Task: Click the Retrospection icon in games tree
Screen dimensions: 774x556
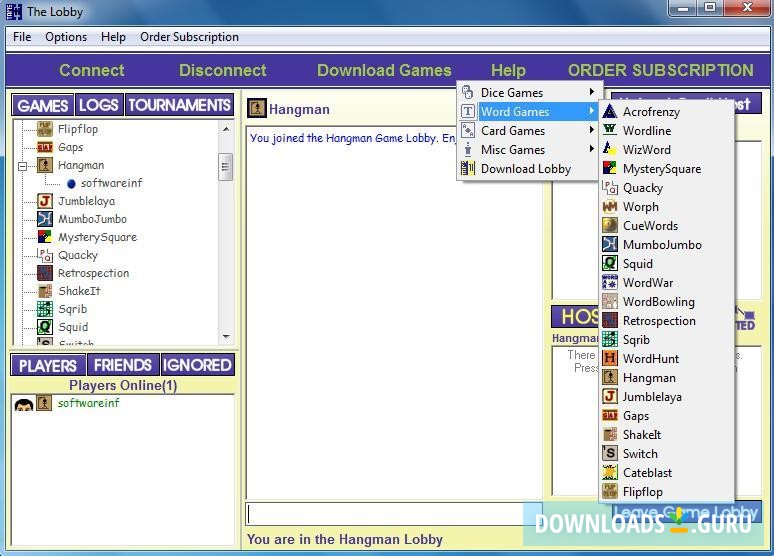Action: (44, 273)
